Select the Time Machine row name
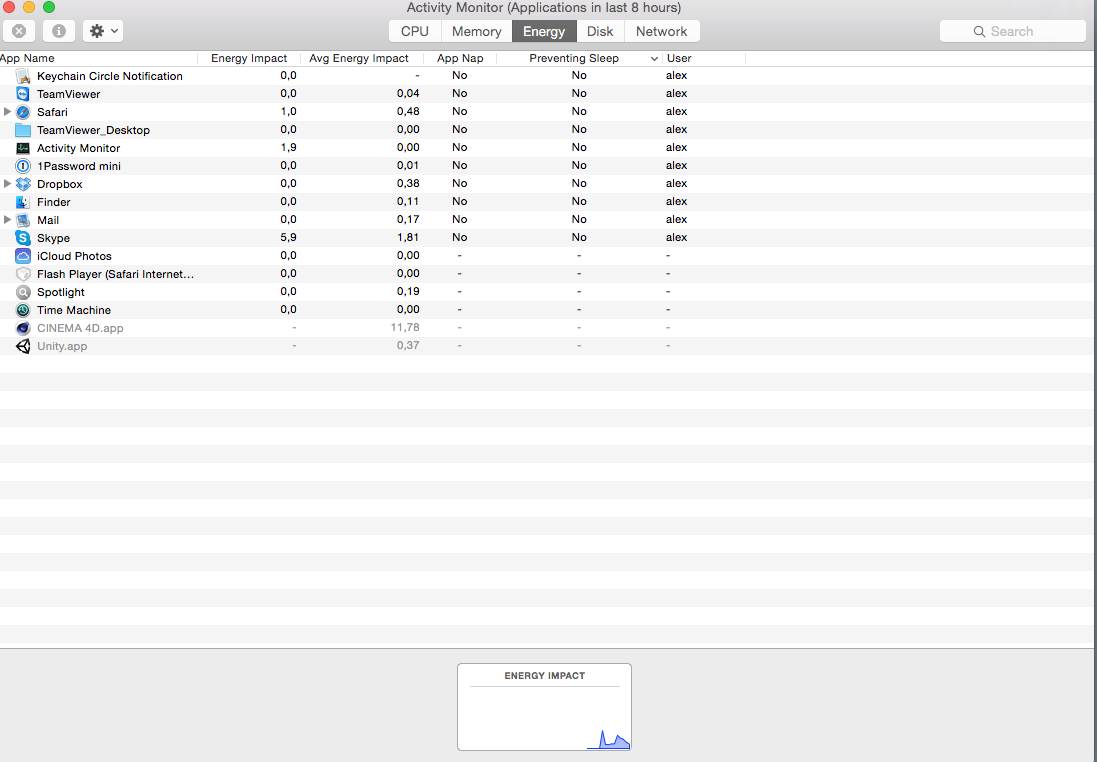The width and height of the screenshot is (1097, 762). (x=73, y=310)
